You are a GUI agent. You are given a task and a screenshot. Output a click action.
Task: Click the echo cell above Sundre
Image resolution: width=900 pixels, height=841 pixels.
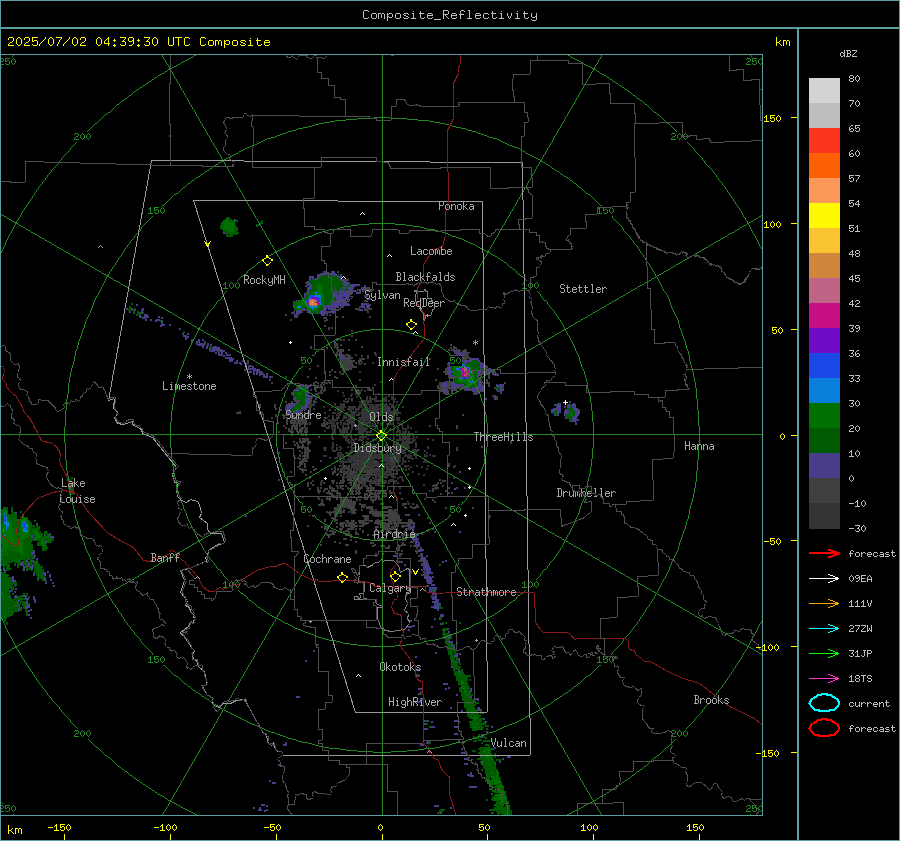[x=300, y=398]
